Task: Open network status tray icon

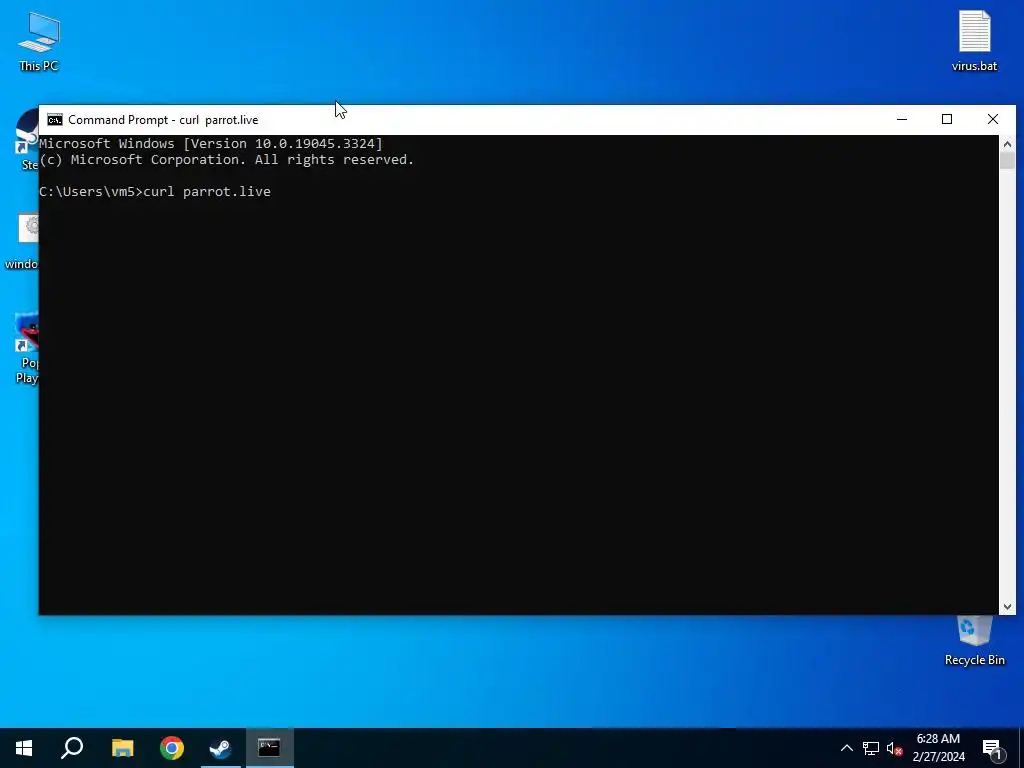Action: 871,748
